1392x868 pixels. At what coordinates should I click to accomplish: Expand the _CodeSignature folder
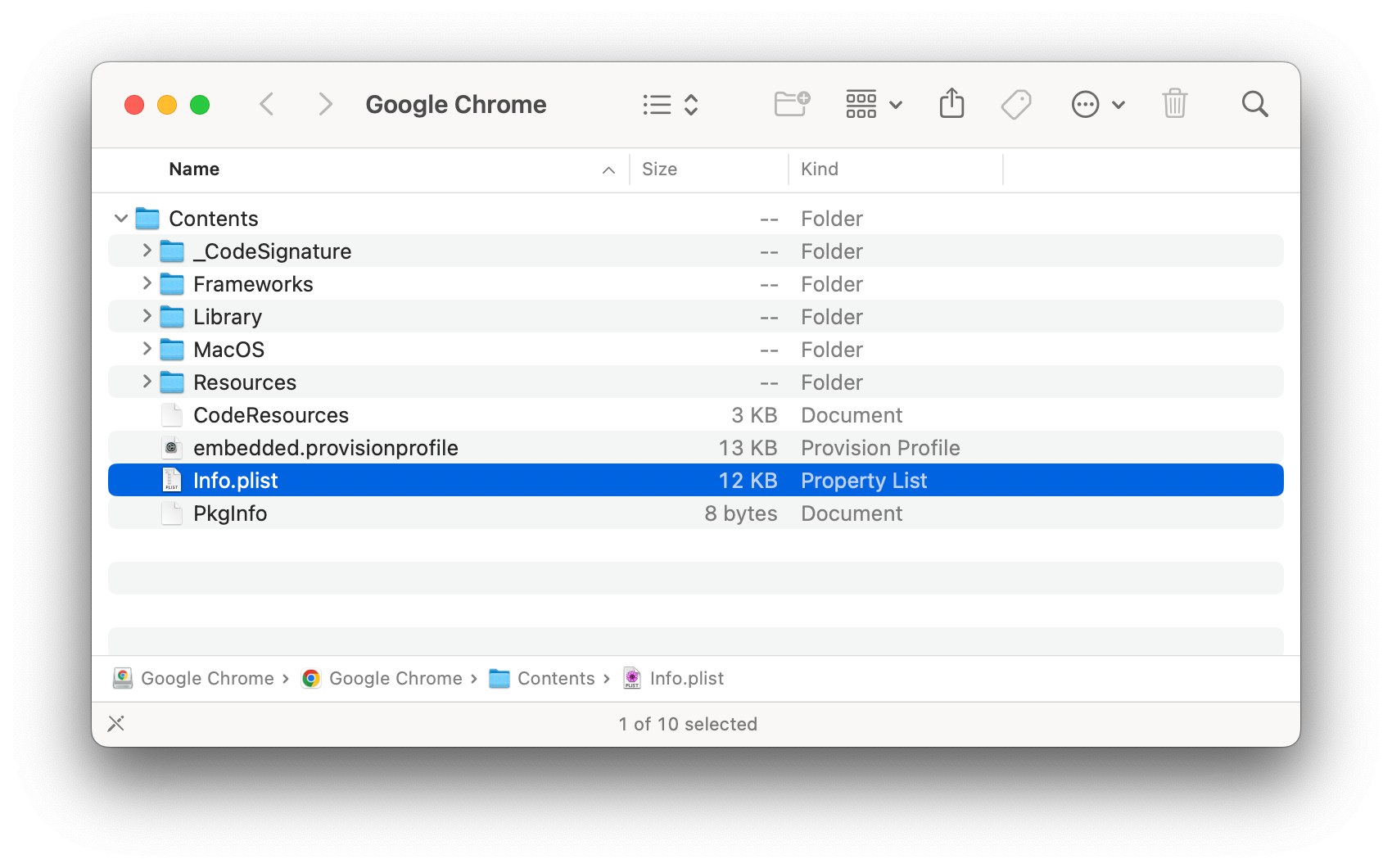point(147,251)
